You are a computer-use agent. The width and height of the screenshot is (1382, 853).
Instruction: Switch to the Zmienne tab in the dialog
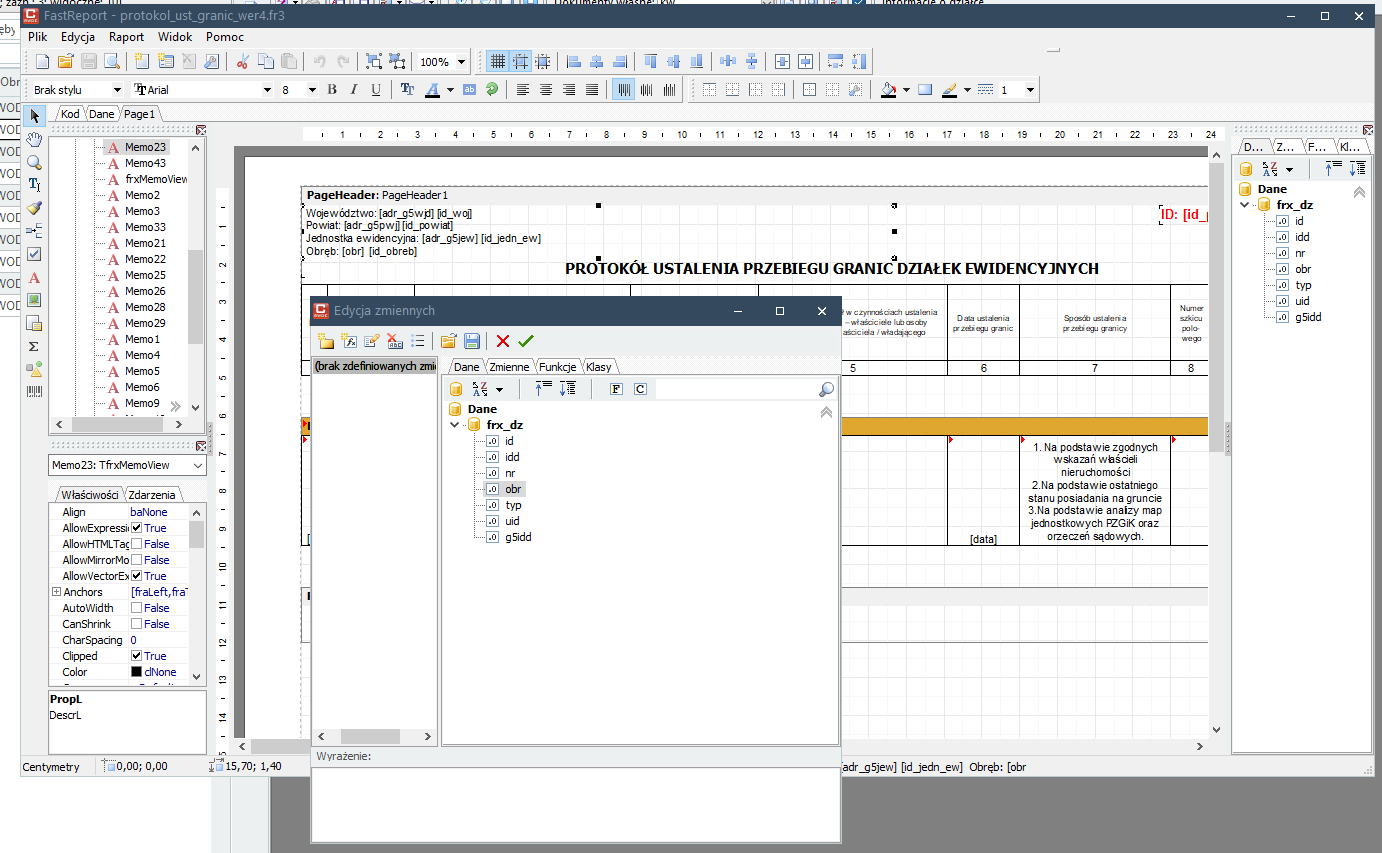509,367
